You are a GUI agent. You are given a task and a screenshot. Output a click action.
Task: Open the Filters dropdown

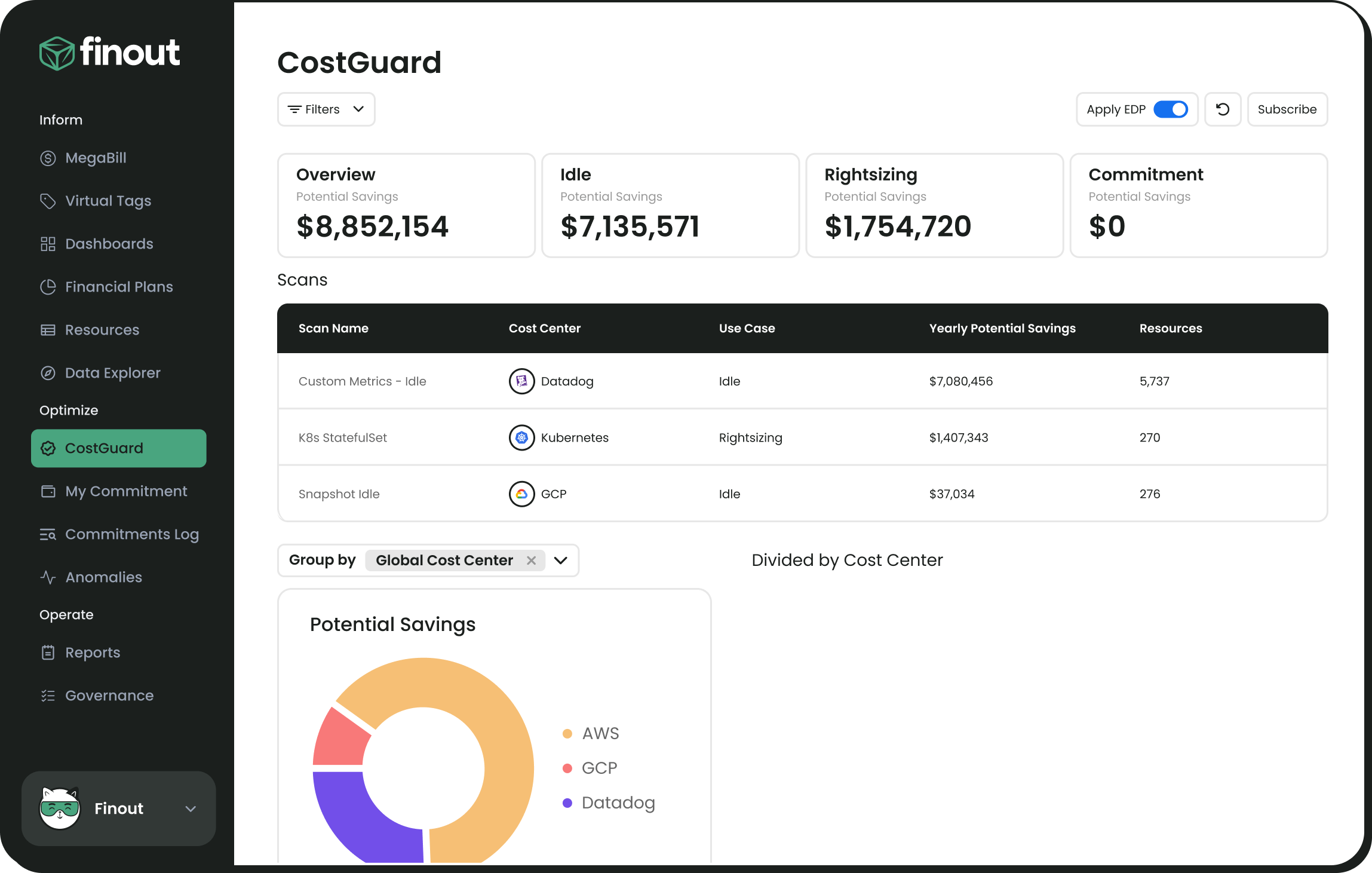(x=326, y=109)
